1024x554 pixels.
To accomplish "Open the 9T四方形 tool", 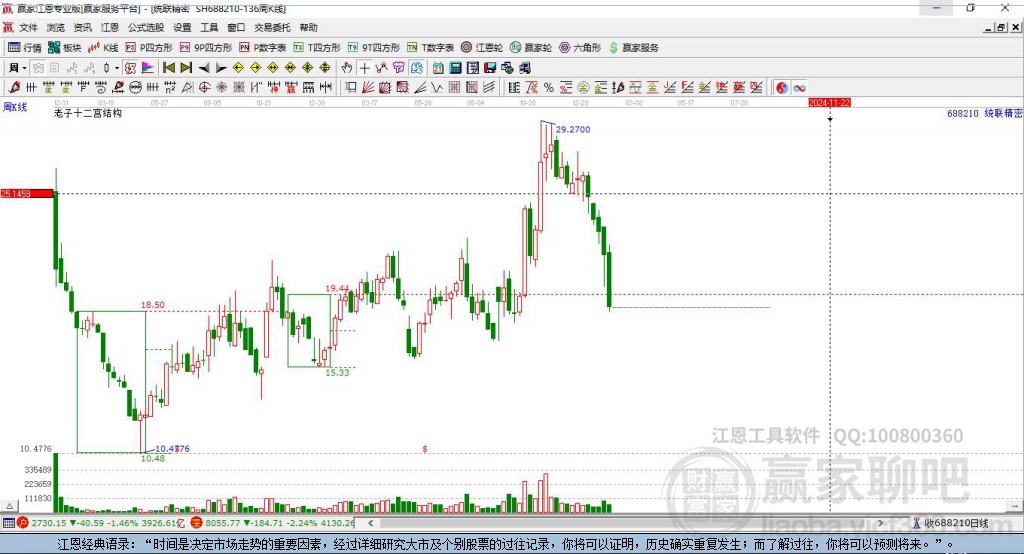I will point(374,48).
